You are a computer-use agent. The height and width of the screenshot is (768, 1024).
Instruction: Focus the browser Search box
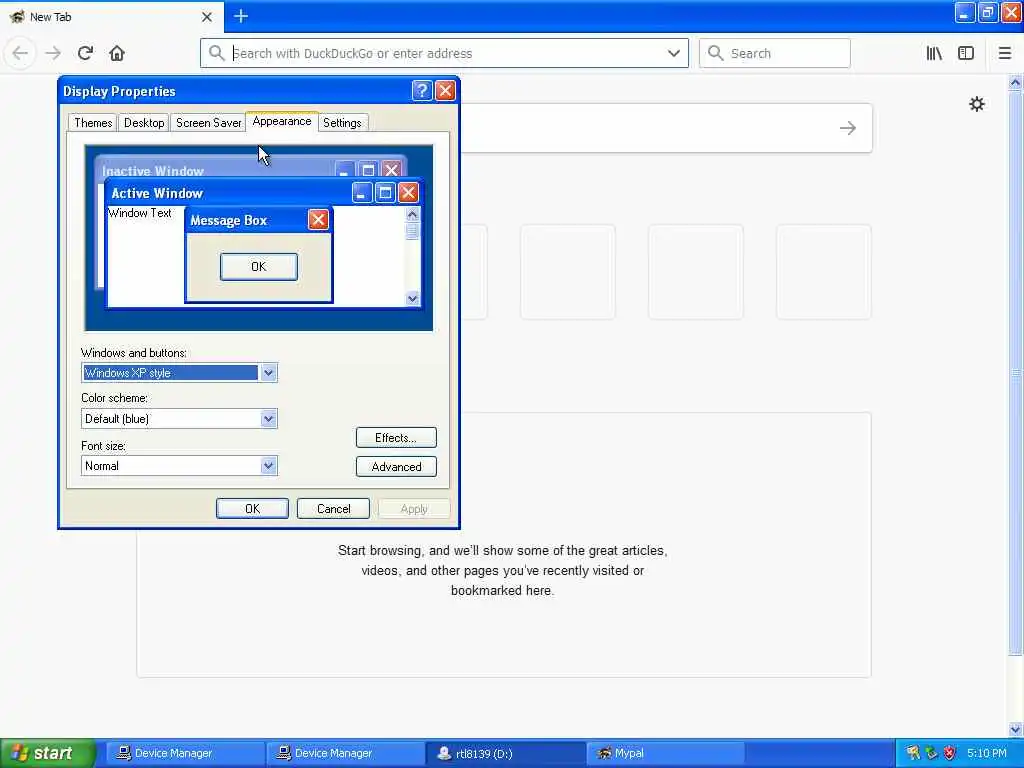point(775,53)
